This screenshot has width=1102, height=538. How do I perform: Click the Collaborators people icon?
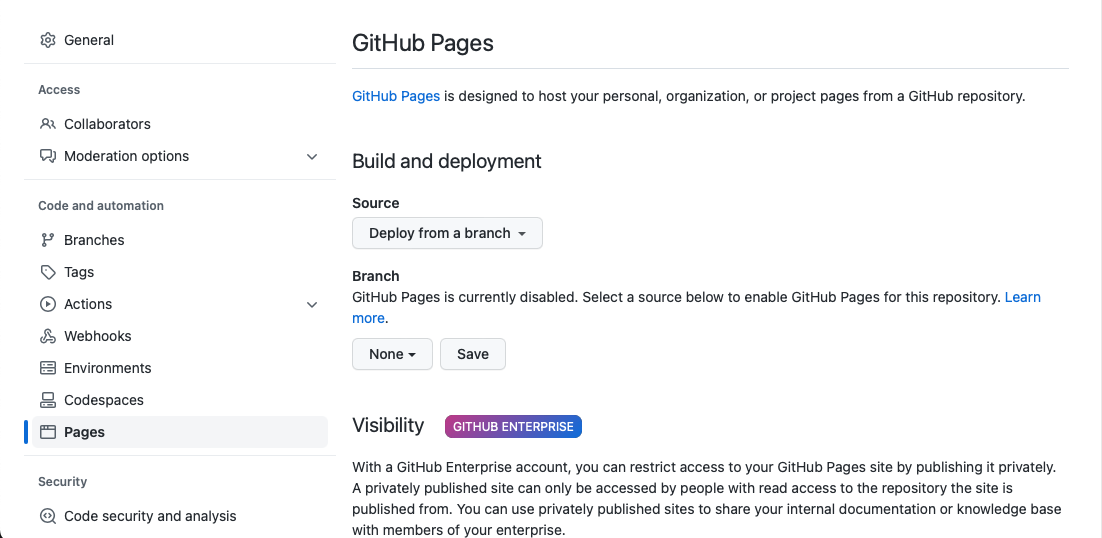pyautogui.click(x=48, y=124)
